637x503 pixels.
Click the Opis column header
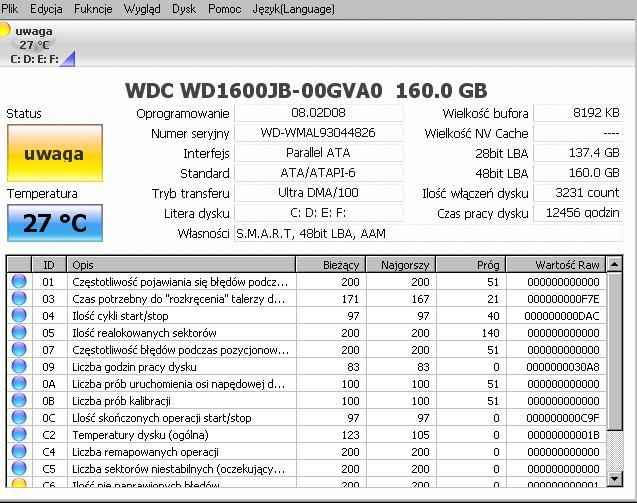pyautogui.click(x=181, y=265)
